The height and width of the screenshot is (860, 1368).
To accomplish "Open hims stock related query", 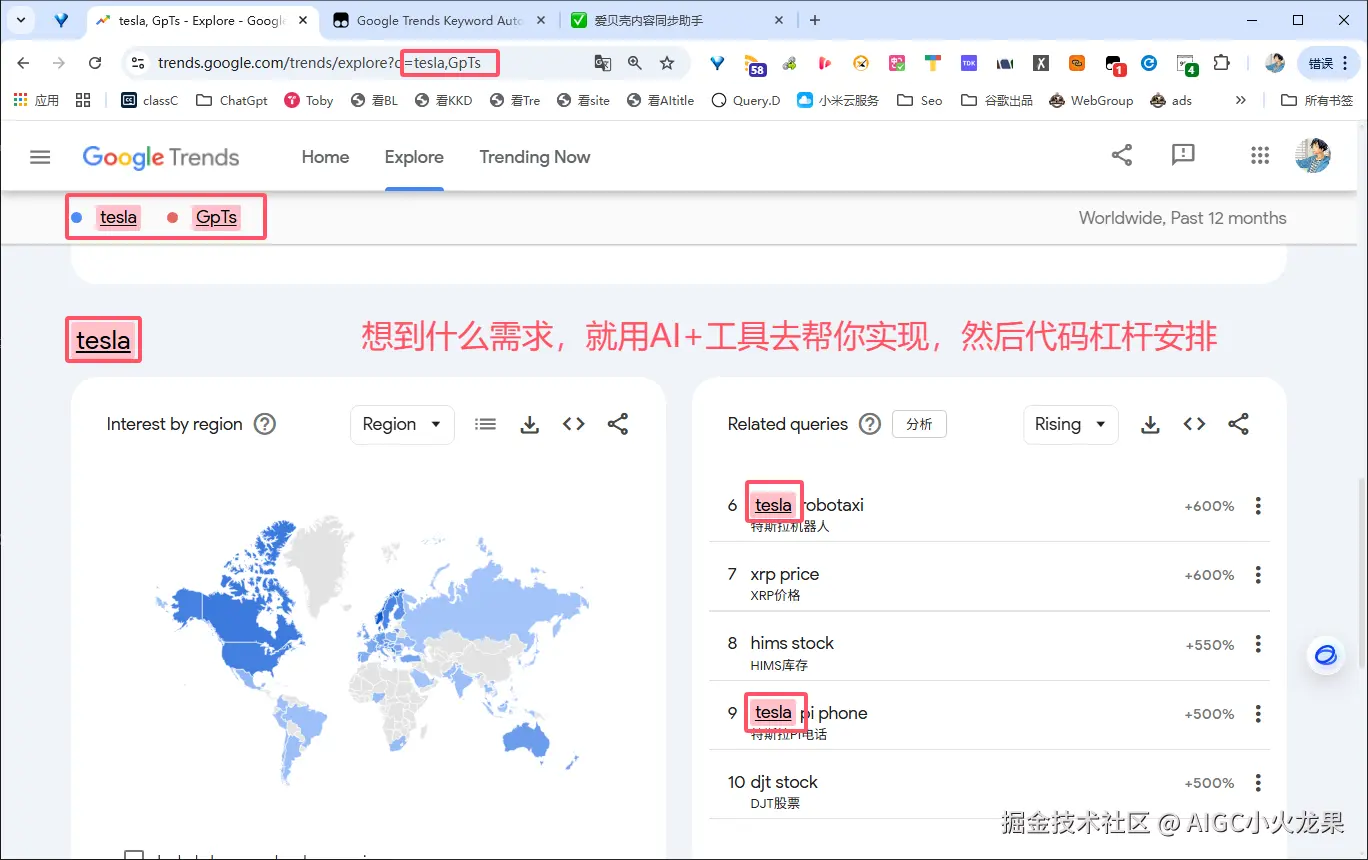I will [x=792, y=643].
